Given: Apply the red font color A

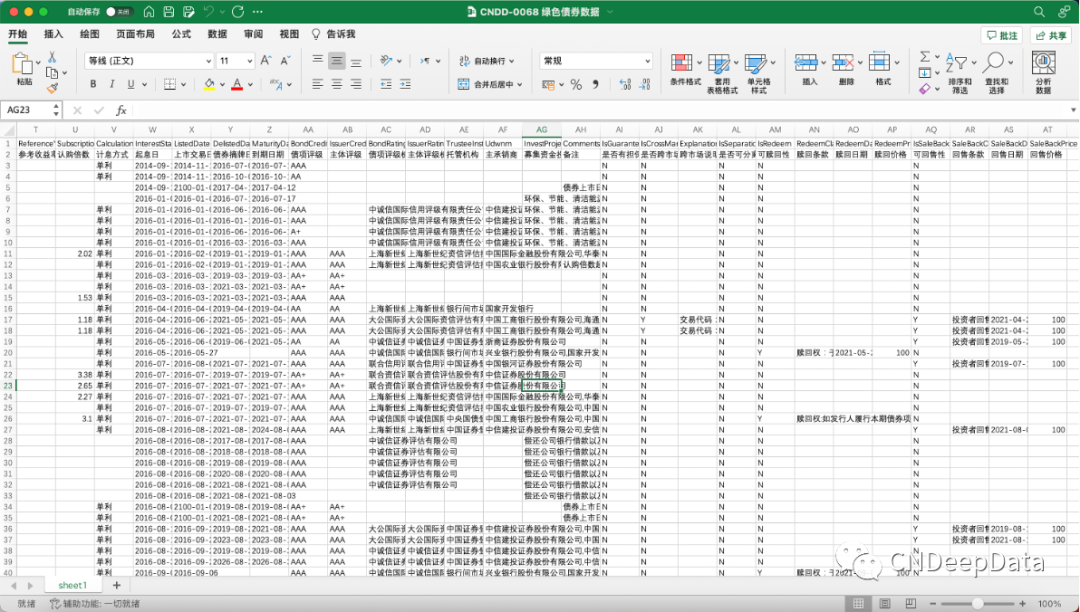Looking at the screenshot, I should (237, 84).
